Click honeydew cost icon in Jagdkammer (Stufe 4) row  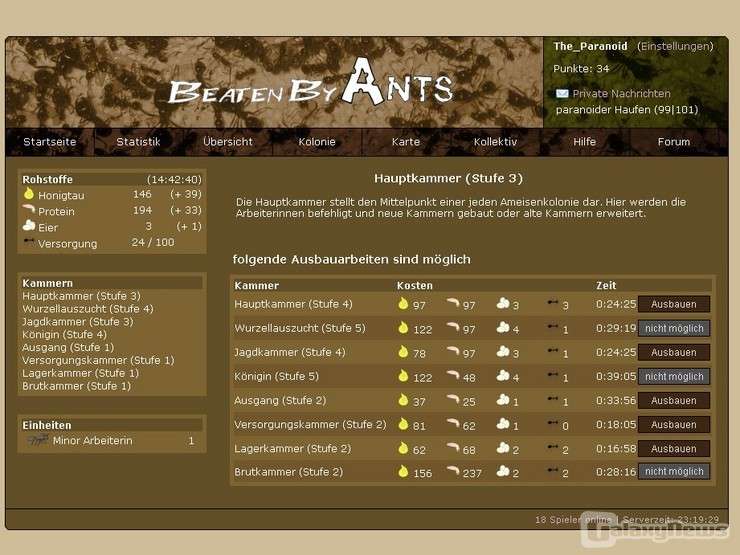[403, 352]
